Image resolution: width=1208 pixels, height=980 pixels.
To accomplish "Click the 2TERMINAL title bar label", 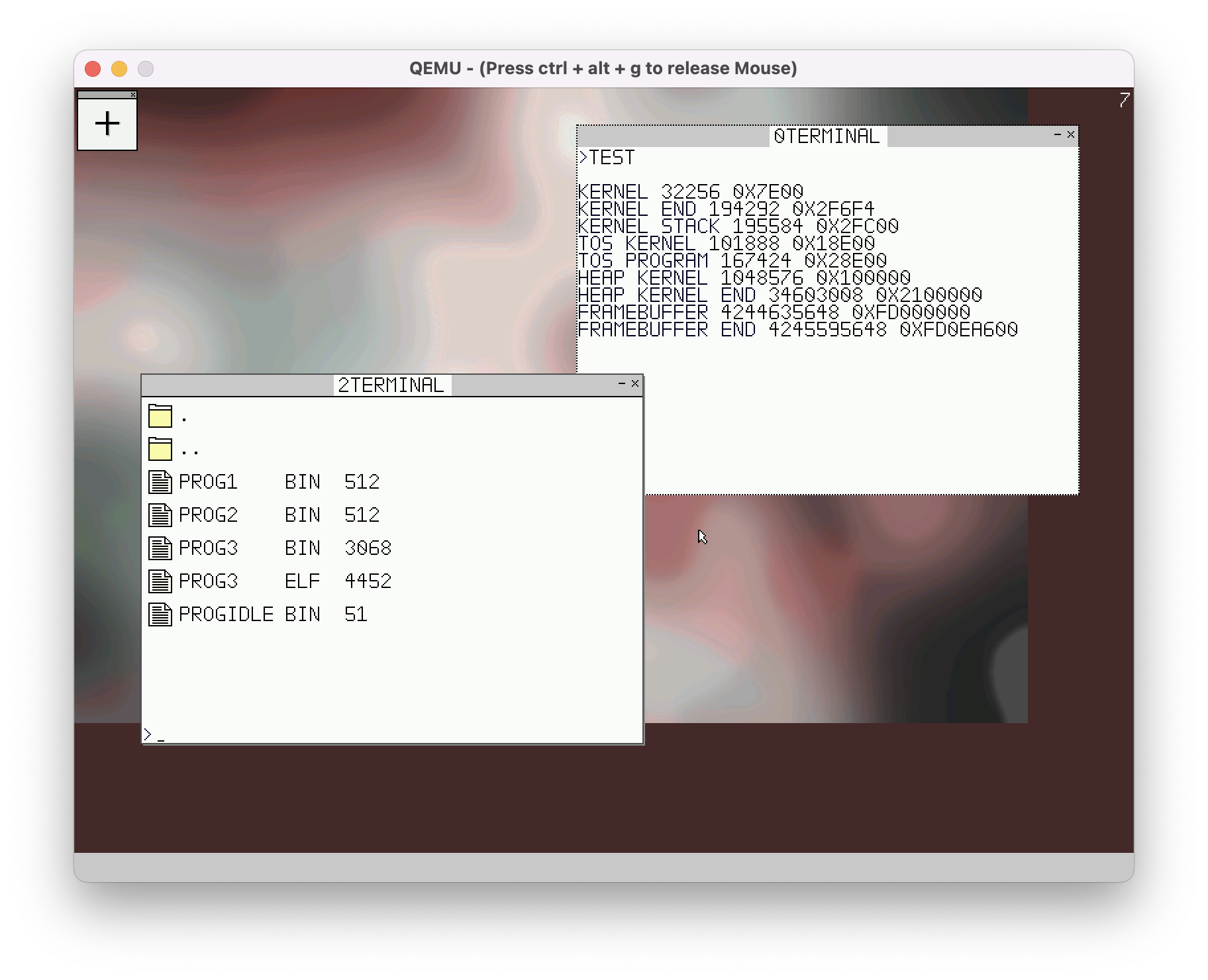I will (x=391, y=385).
